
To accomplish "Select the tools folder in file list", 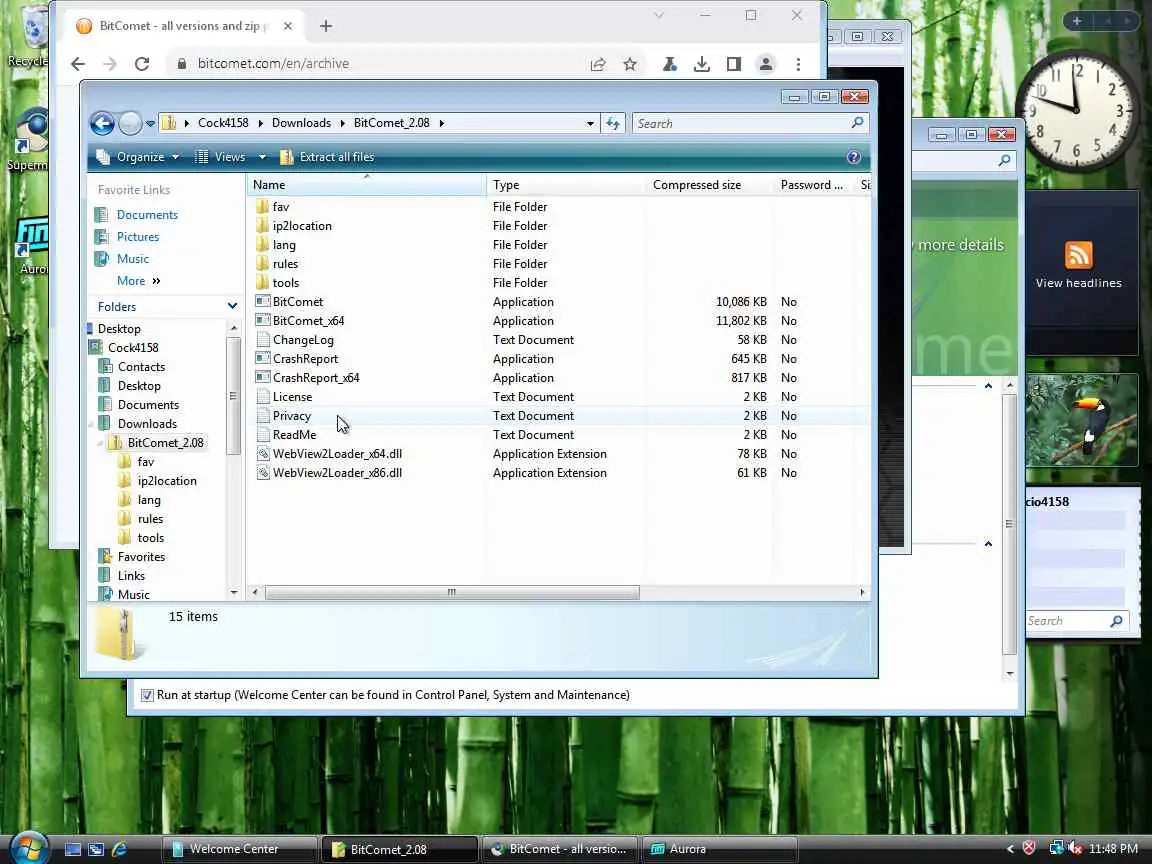I will (x=286, y=283).
